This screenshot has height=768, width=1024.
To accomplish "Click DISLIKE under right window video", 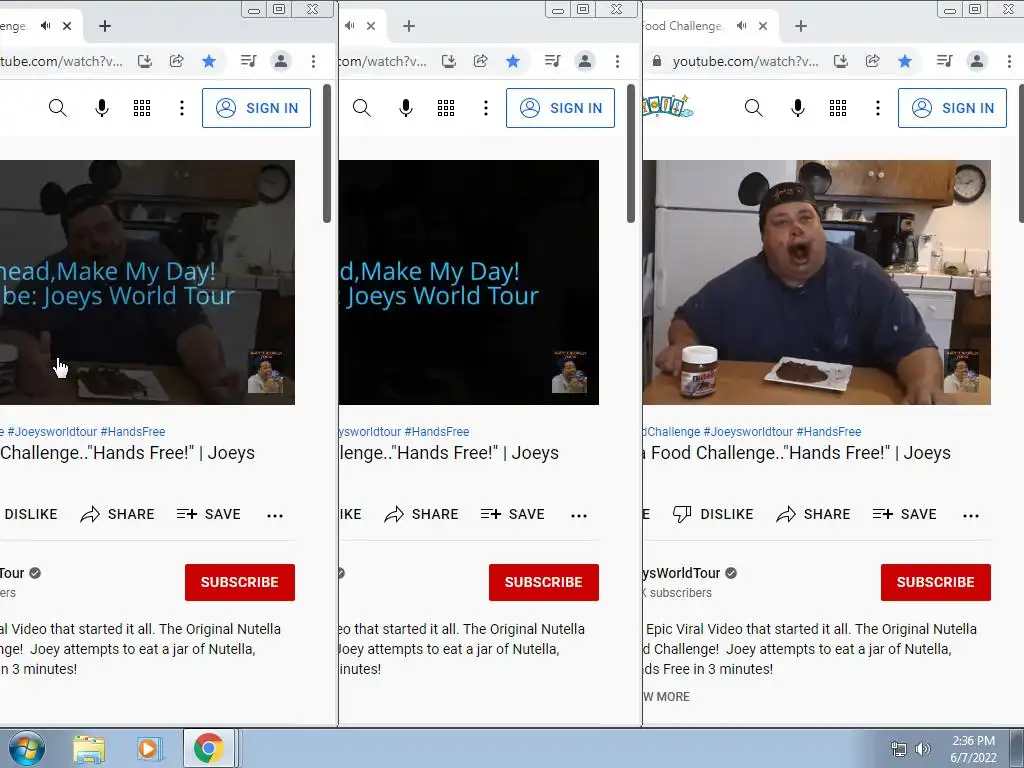I will (x=713, y=515).
